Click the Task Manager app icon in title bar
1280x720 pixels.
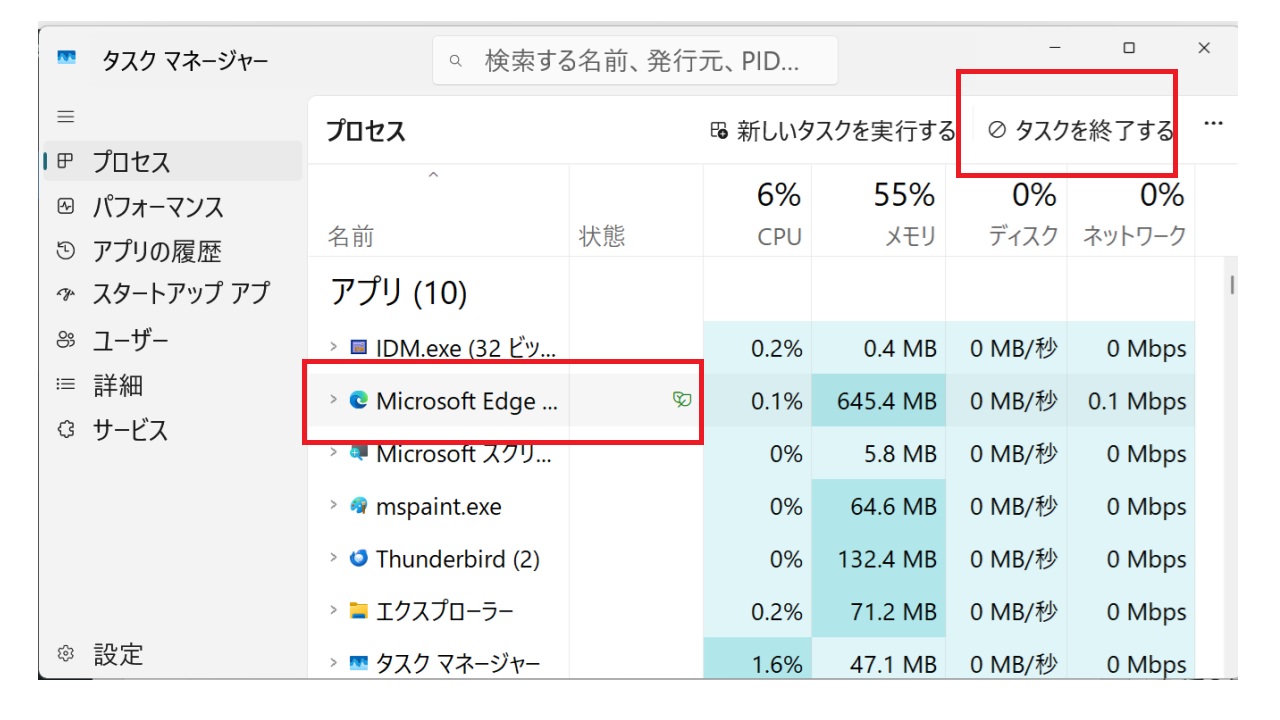(66, 58)
